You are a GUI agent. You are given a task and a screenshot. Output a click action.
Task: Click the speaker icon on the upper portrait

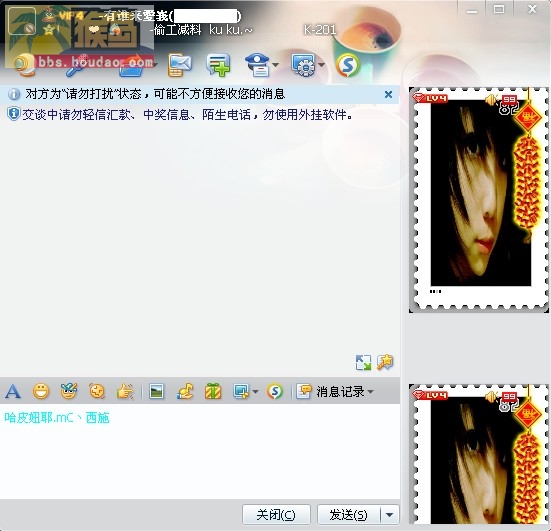491,100
